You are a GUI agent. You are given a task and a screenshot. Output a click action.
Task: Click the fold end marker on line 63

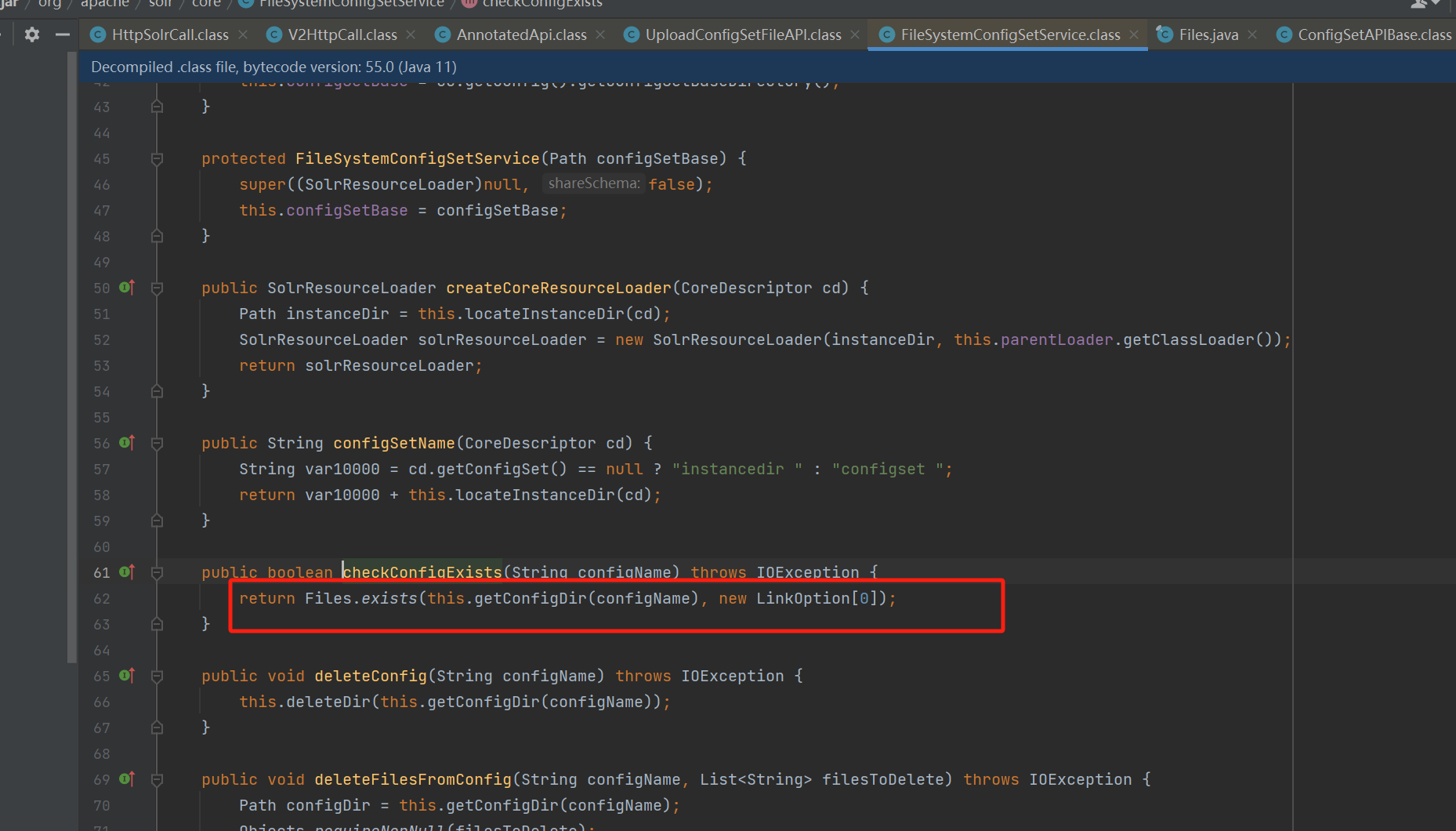point(157,624)
